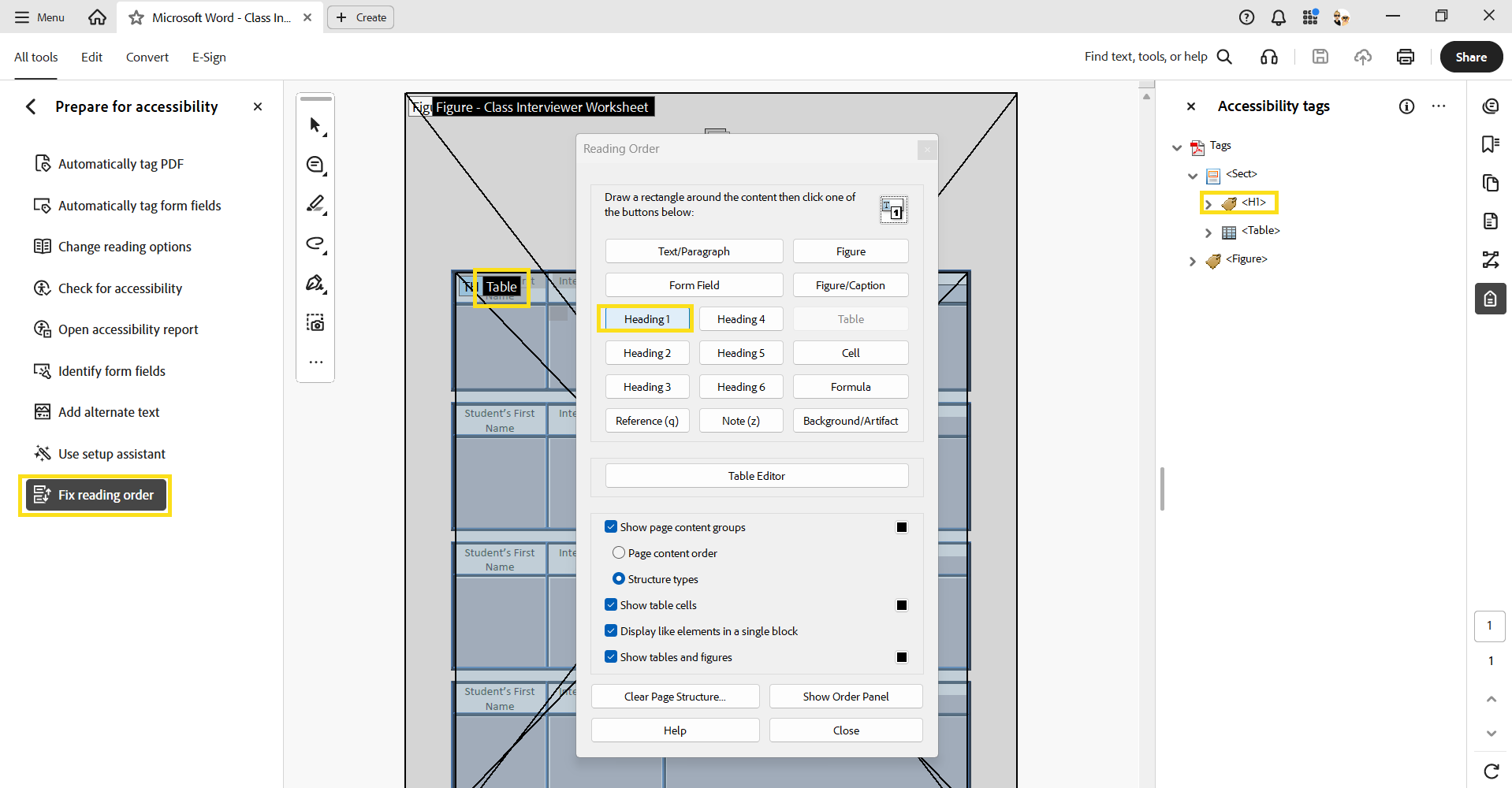Pick the Highlight pen tool
The width and height of the screenshot is (1512, 788).
coord(315,204)
